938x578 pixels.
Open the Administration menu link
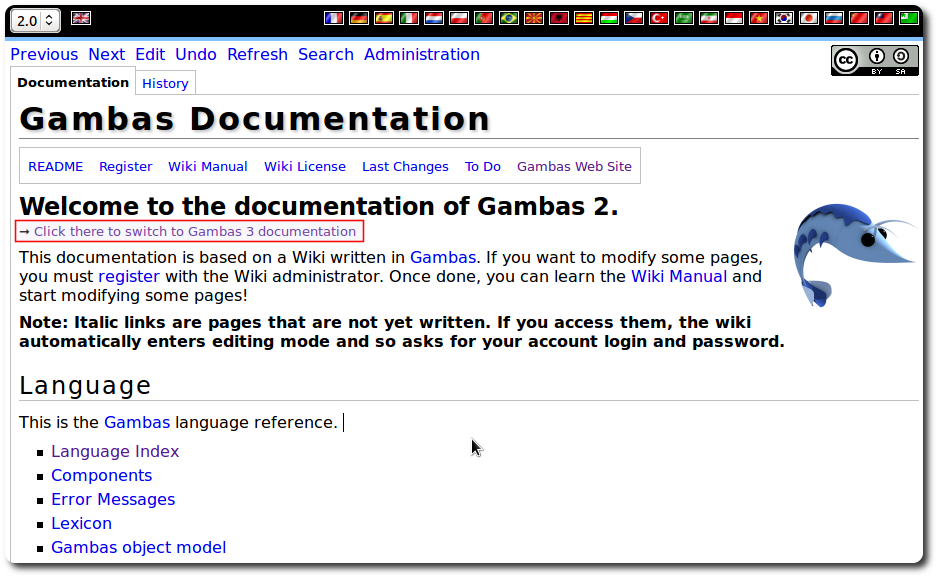421,55
